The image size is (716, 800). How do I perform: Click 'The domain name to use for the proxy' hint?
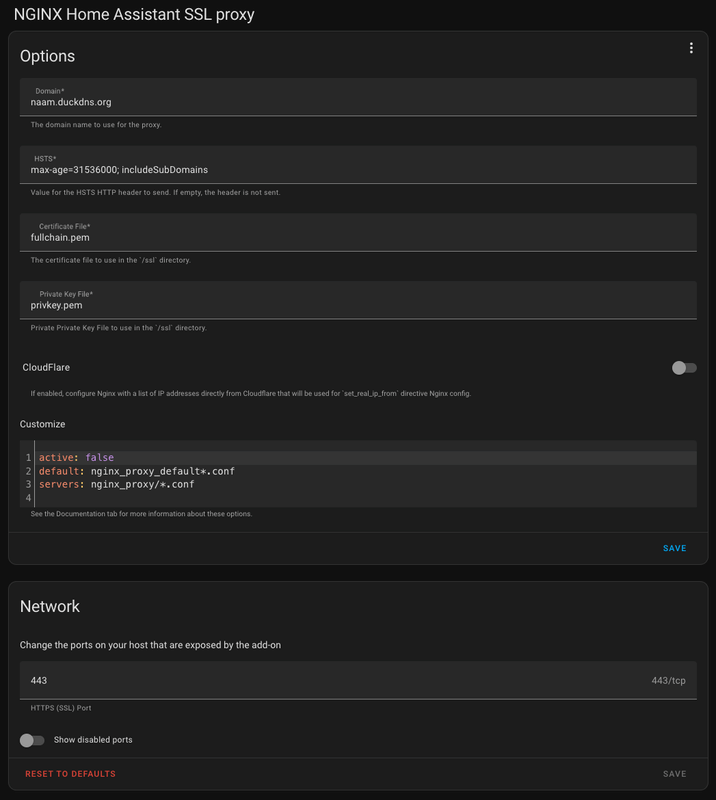click(x=96, y=124)
